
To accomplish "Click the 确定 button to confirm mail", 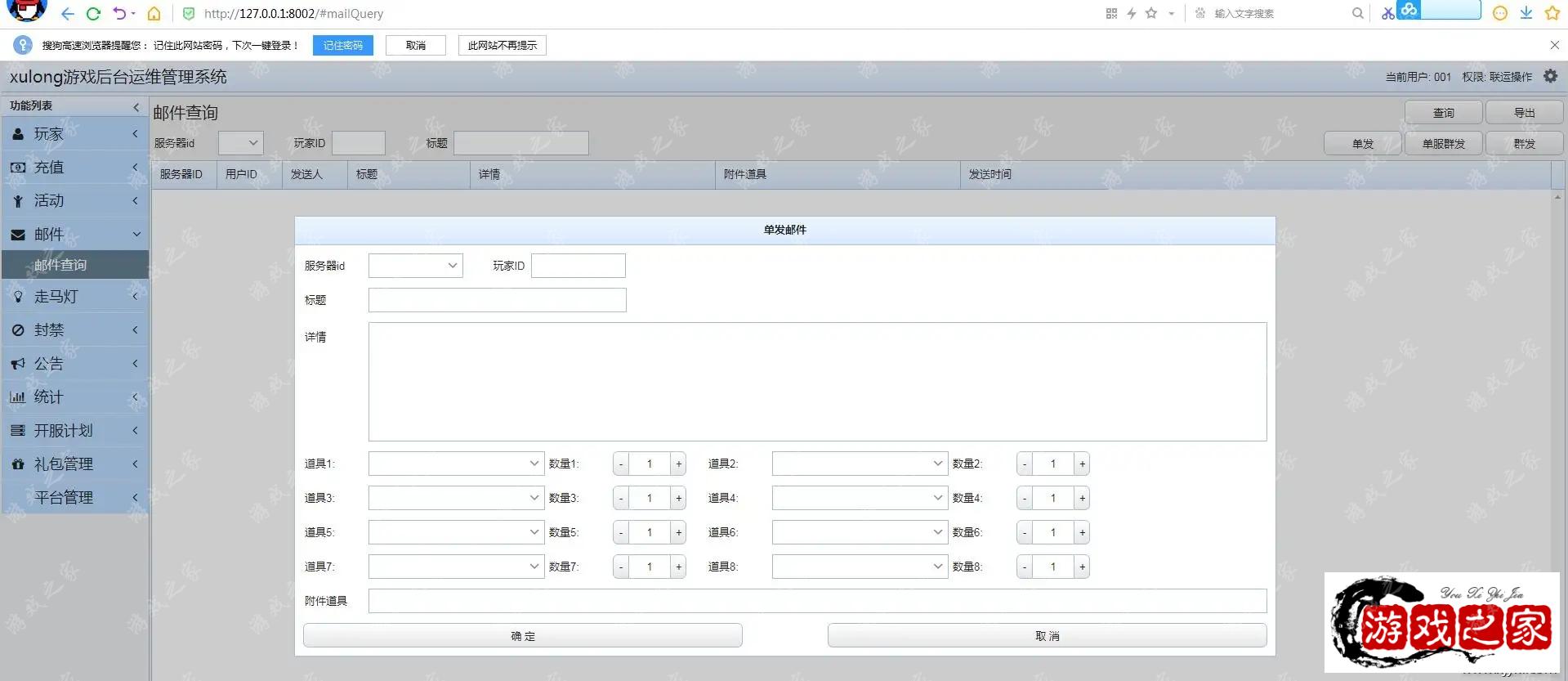I will click(522, 635).
